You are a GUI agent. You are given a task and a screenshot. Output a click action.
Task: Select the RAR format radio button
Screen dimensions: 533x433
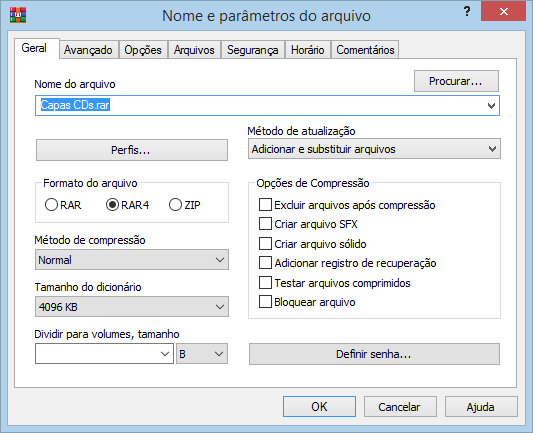pos(51,205)
